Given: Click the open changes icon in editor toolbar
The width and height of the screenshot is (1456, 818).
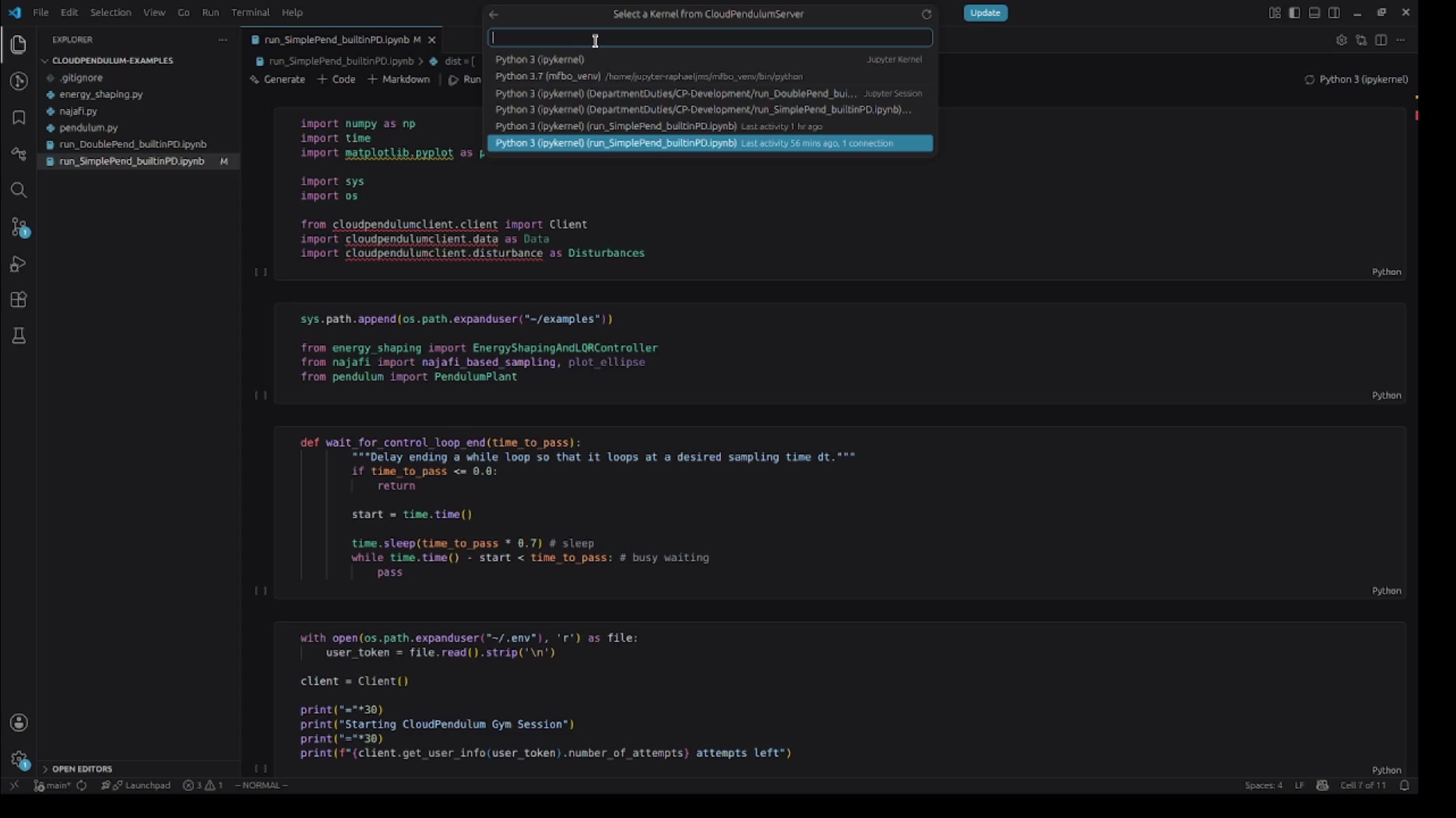Looking at the screenshot, I should (x=1361, y=40).
